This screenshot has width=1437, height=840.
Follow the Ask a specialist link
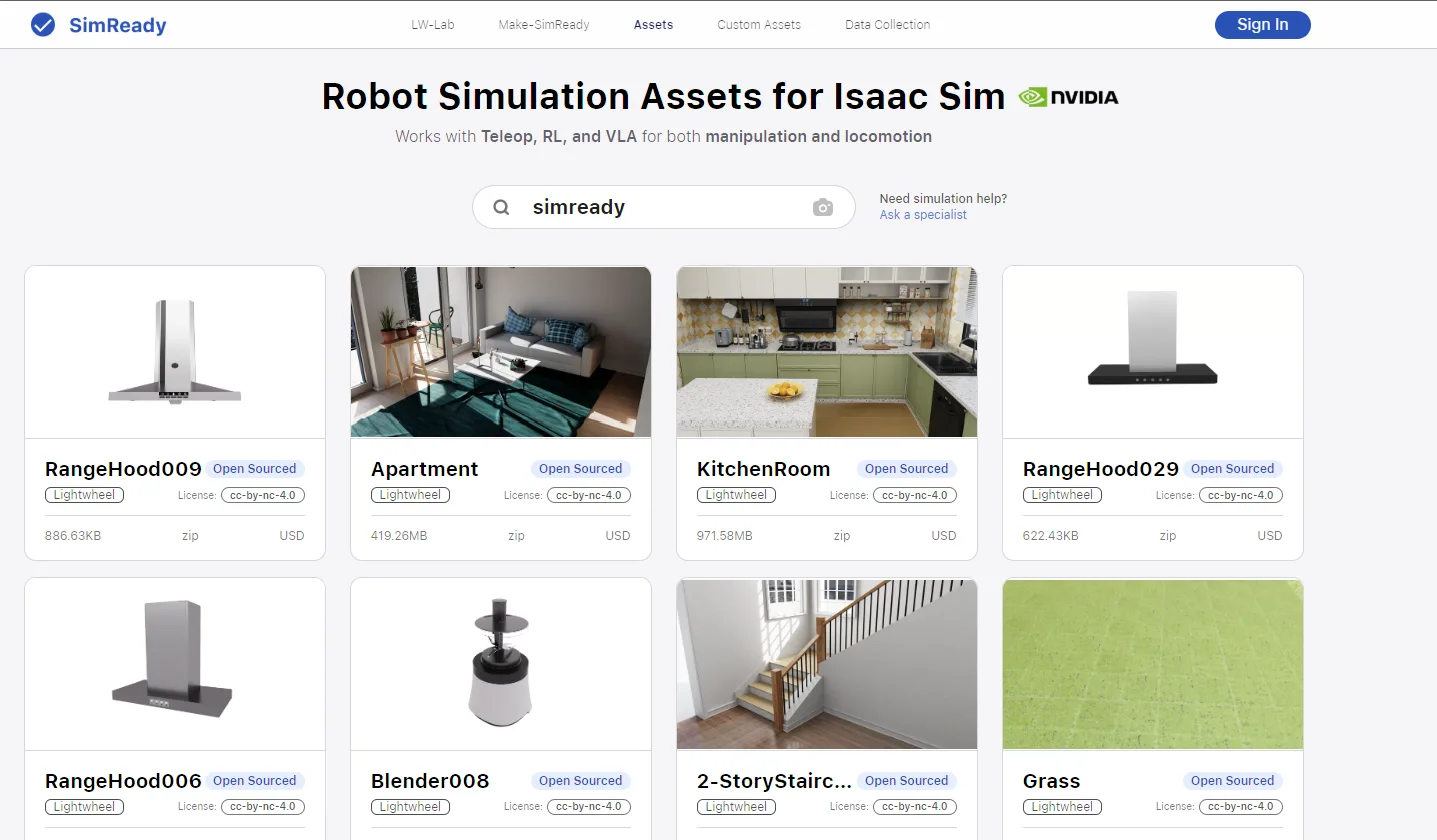tap(923, 215)
